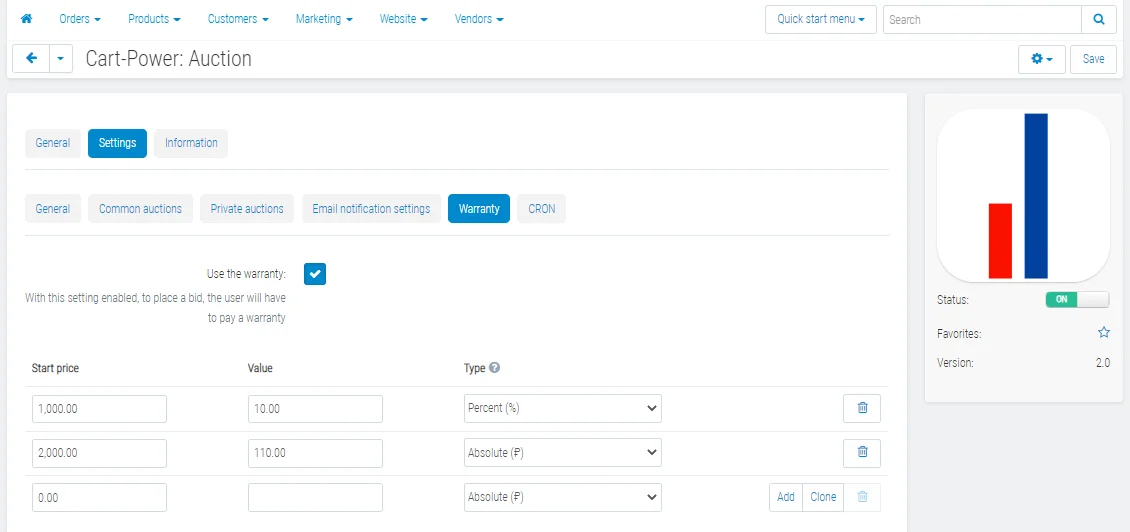Screen dimensions: 1130x532
Task: Open the gear settings menu
Action: (1041, 59)
